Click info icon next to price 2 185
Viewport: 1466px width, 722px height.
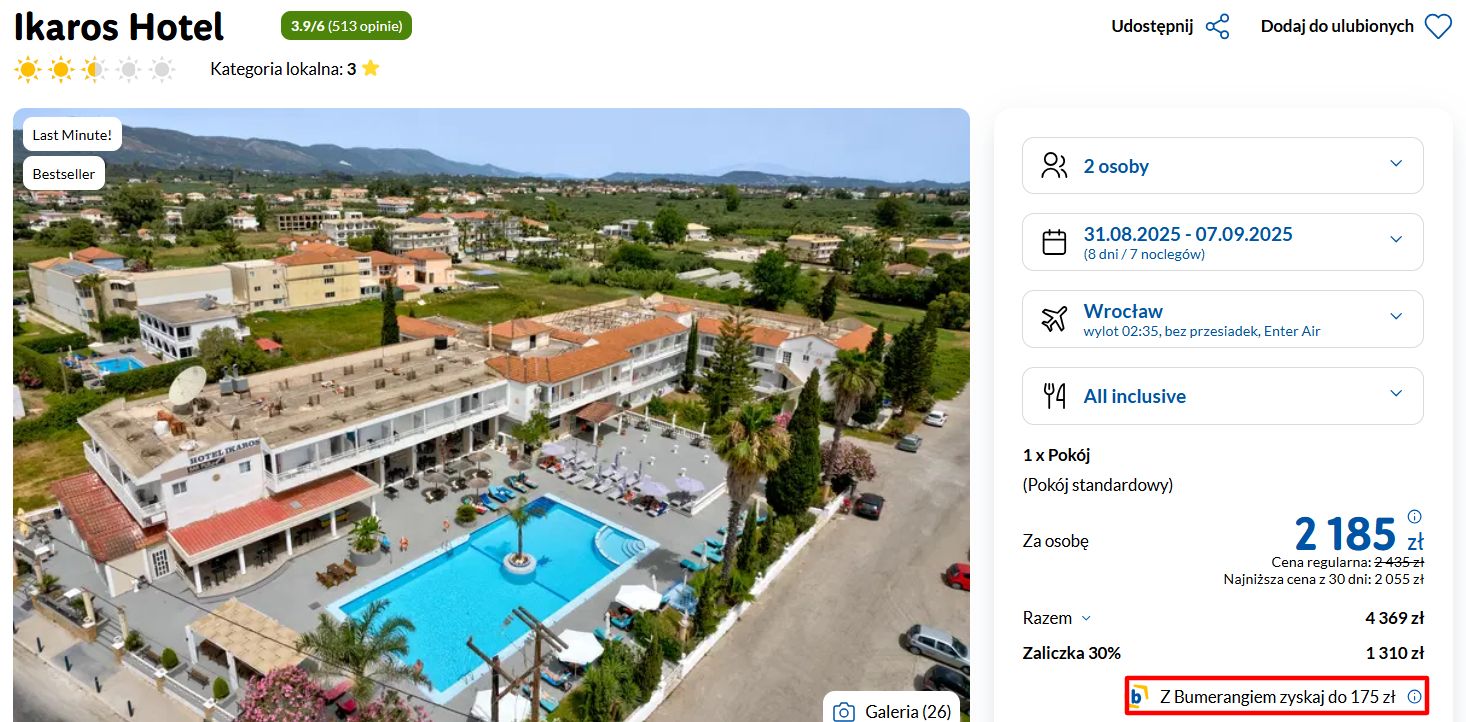point(1414,517)
